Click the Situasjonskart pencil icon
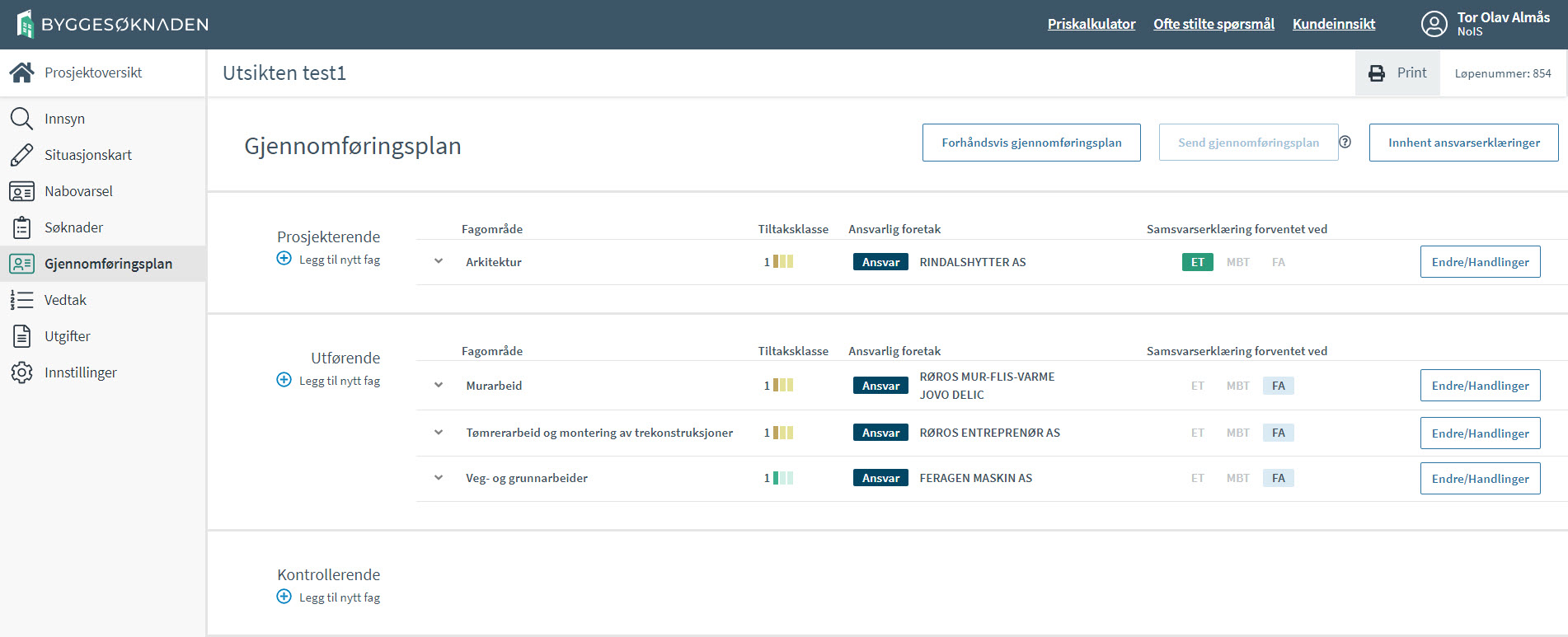 (21, 155)
